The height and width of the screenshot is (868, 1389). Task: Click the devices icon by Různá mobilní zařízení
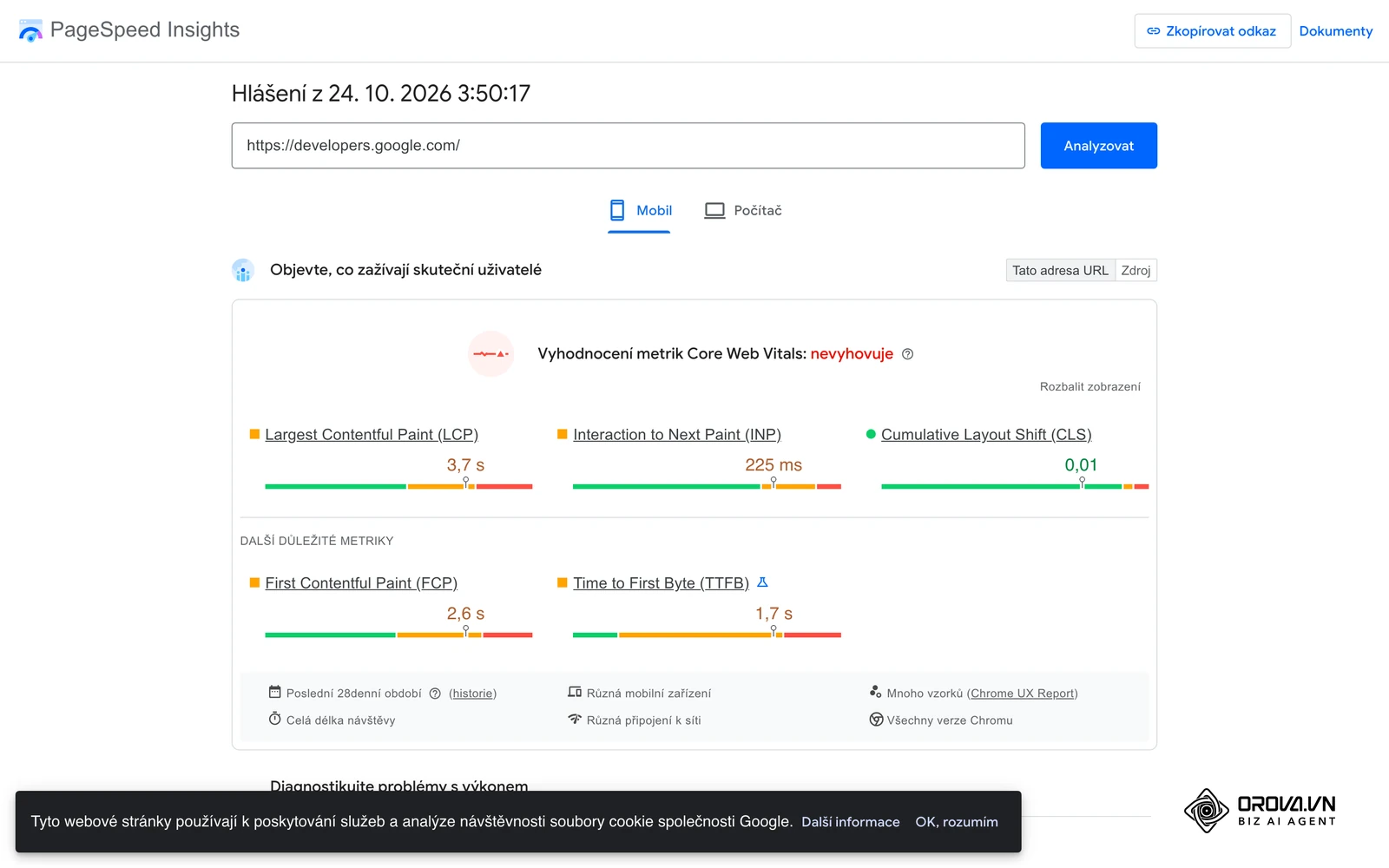click(x=575, y=692)
